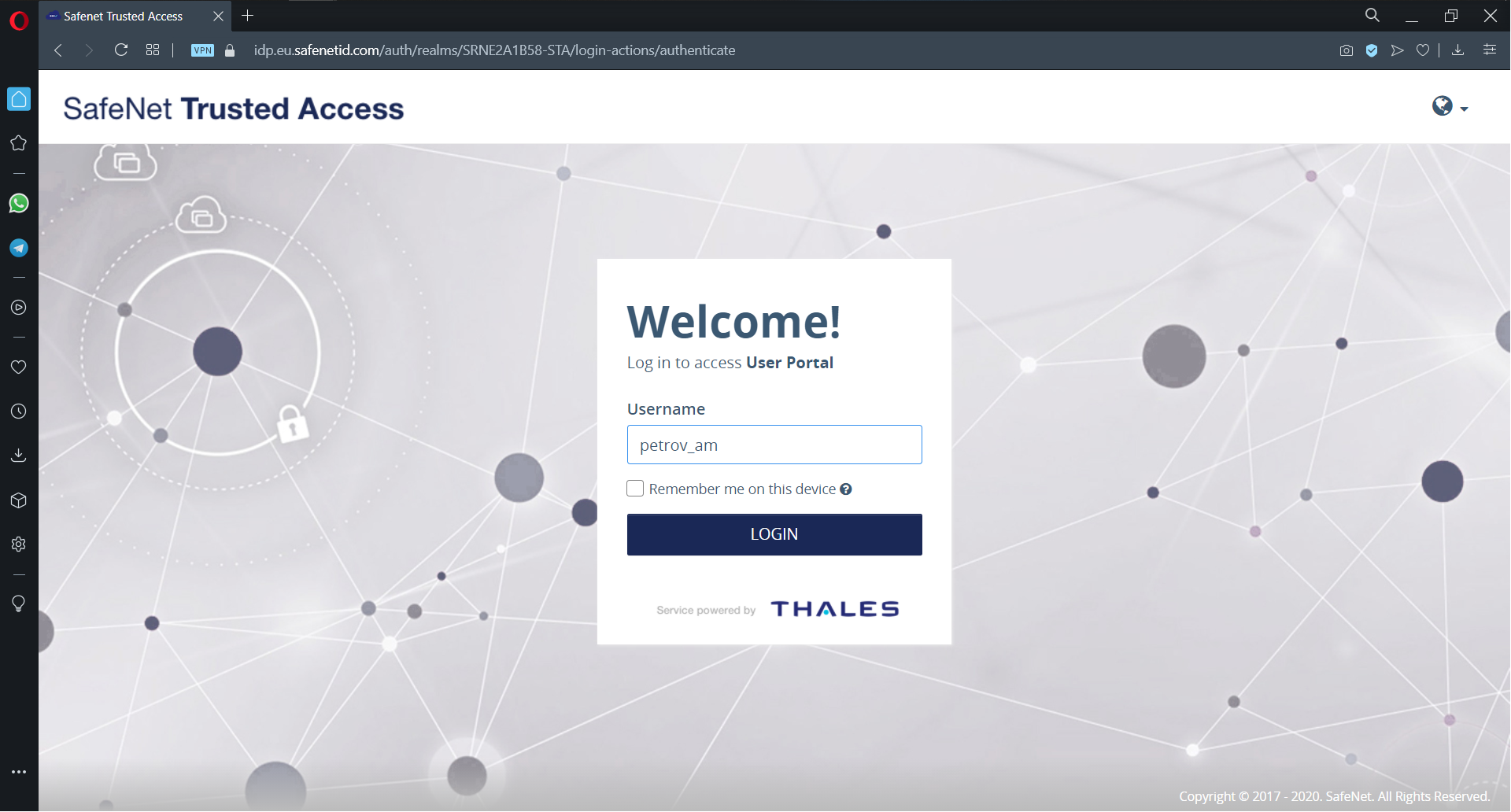
Task: Open downloads from the sidebar
Action: coord(19,456)
